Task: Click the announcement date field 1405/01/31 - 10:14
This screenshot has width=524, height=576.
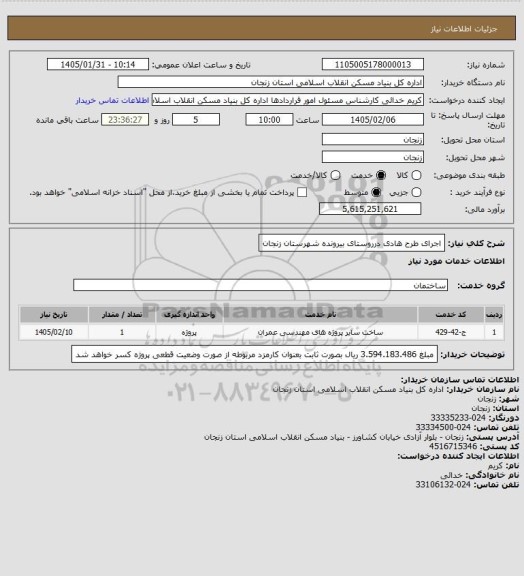Action: pos(98,64)
